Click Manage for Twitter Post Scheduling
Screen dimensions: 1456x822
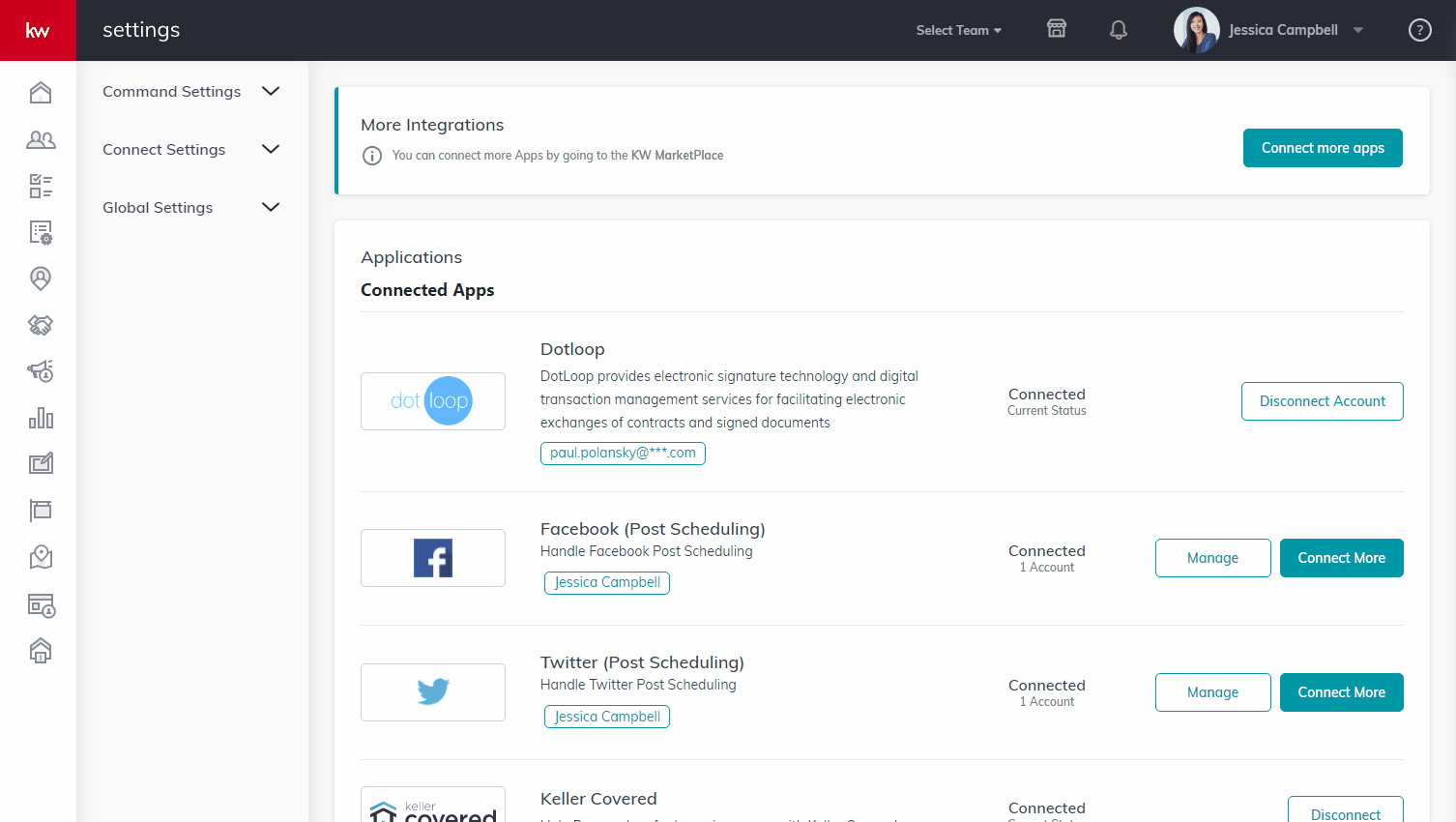pos(1213,692)
